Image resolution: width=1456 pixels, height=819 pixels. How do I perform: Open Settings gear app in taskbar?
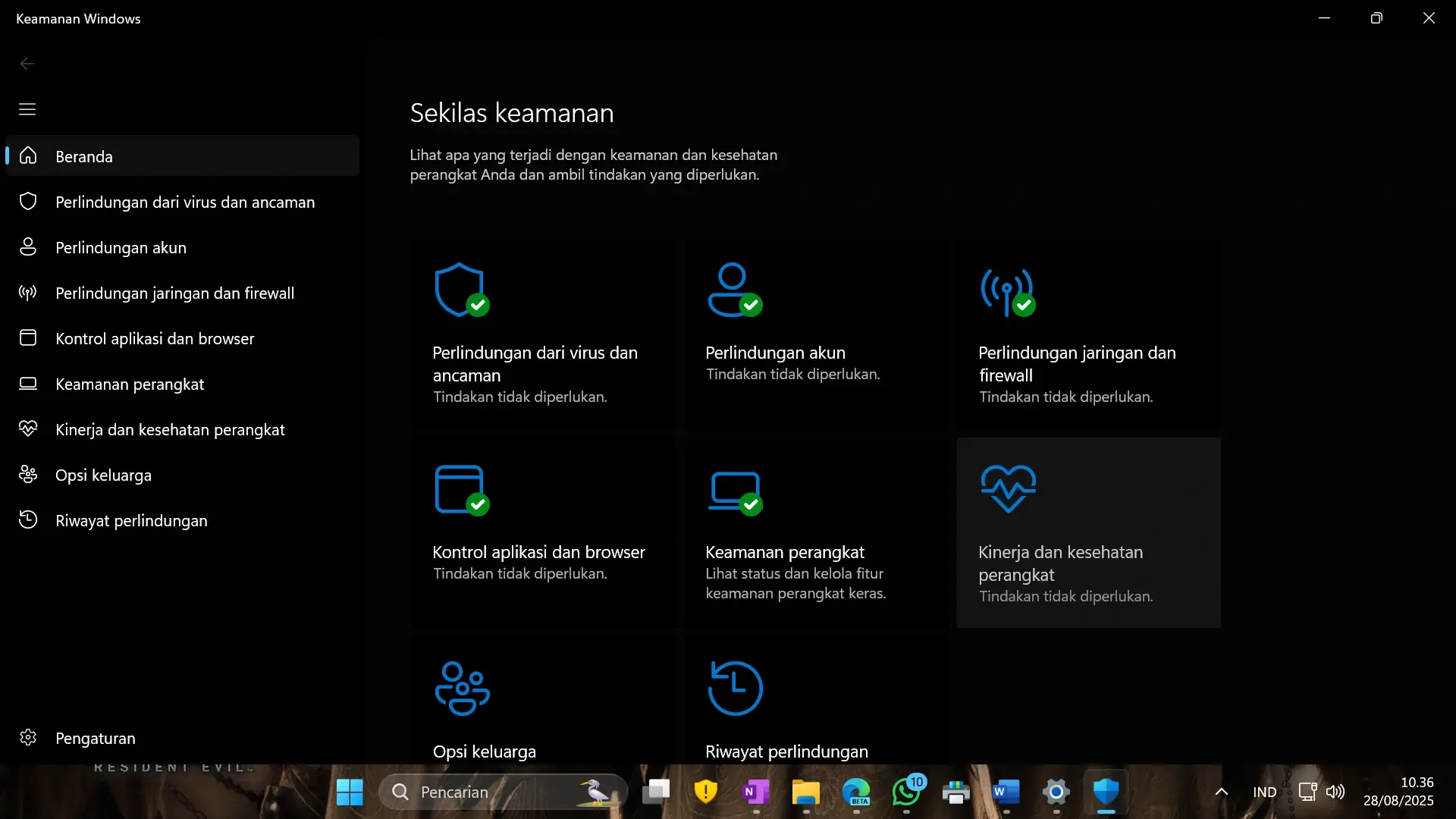click(1056, 792)
